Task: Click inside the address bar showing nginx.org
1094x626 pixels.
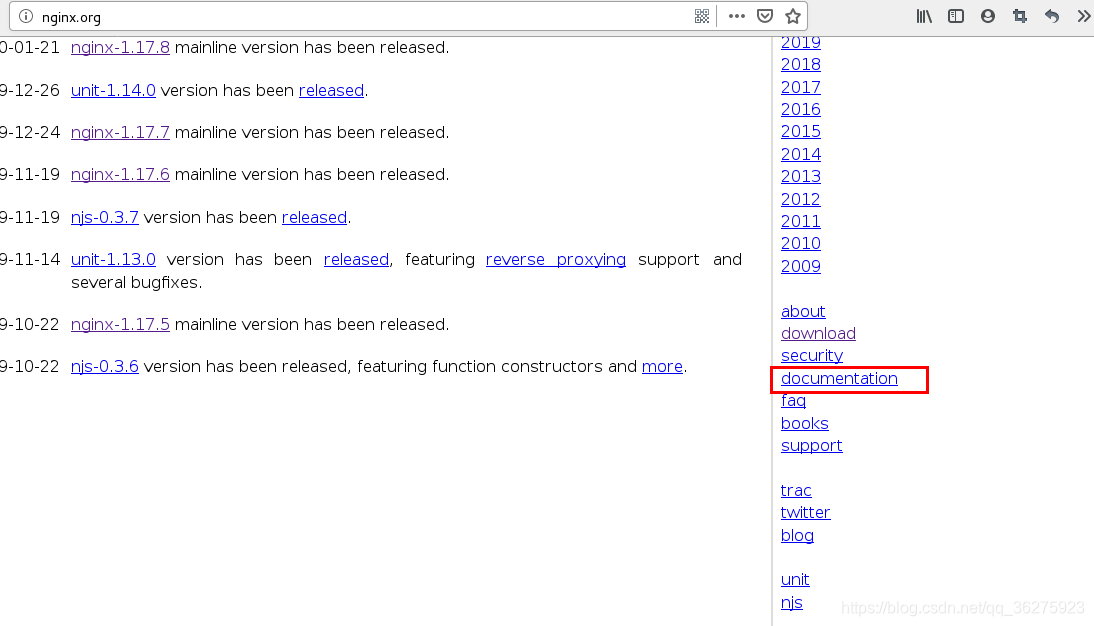Action: pos(300,16)
